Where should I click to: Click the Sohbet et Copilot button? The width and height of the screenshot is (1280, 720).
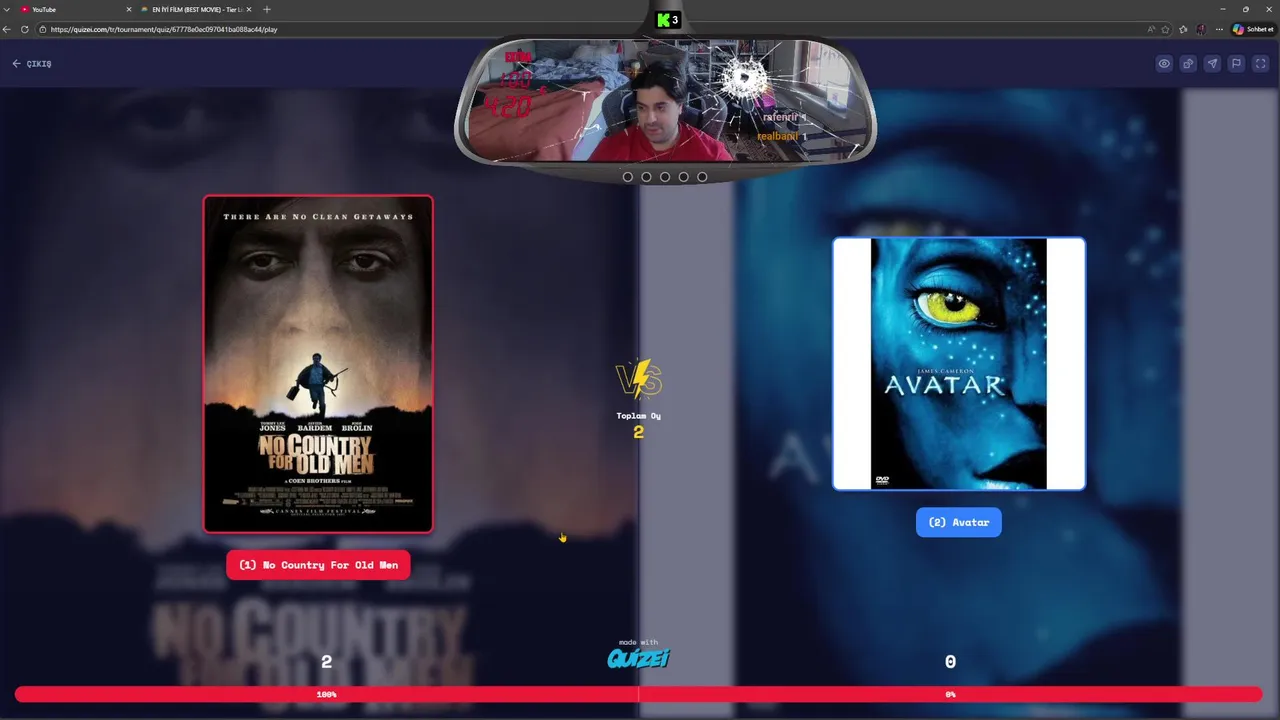tap(1253, 29)
